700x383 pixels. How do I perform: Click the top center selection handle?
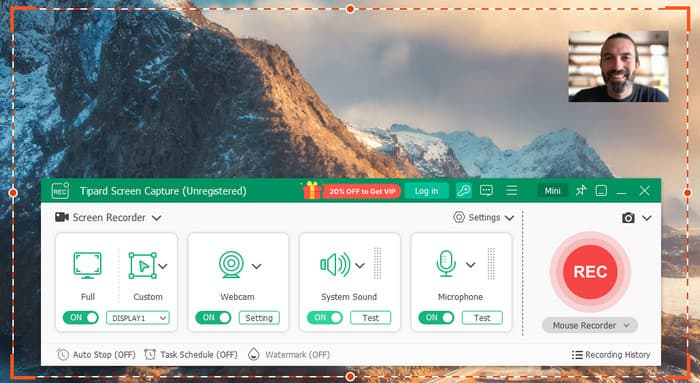(x=350, y=9)
